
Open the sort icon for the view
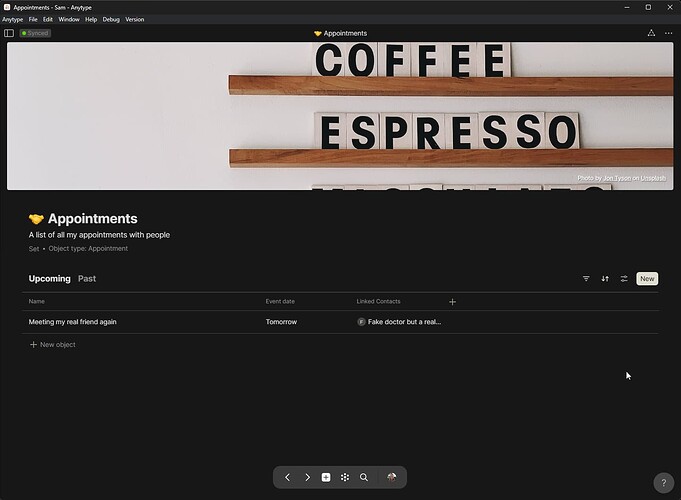pos(605,278)
